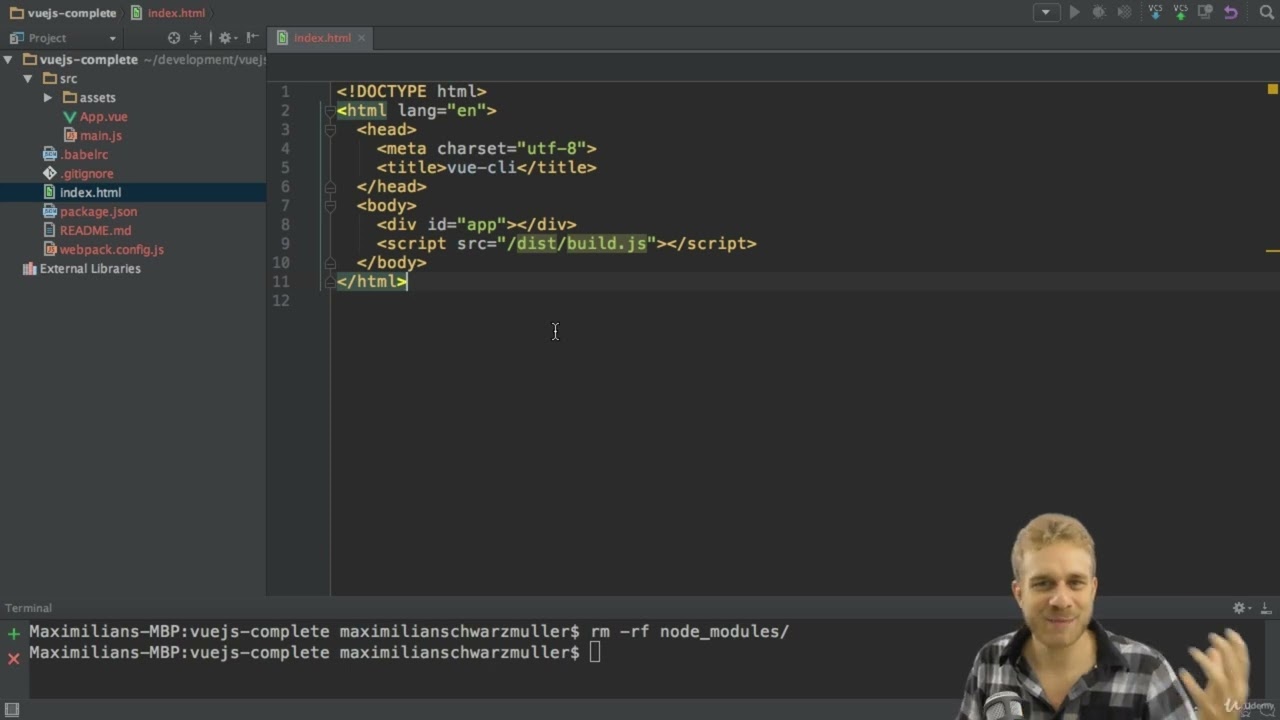Viewport: 1280px width, 720px height.
Task: Open the VCS show history icon
Action: click(x=1205, y=12)
